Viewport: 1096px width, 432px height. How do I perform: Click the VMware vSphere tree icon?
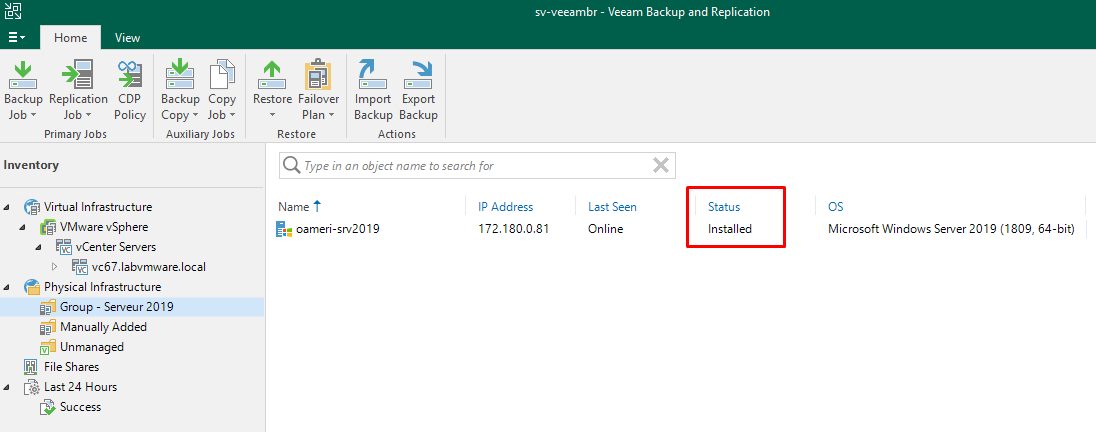point(48,227)
